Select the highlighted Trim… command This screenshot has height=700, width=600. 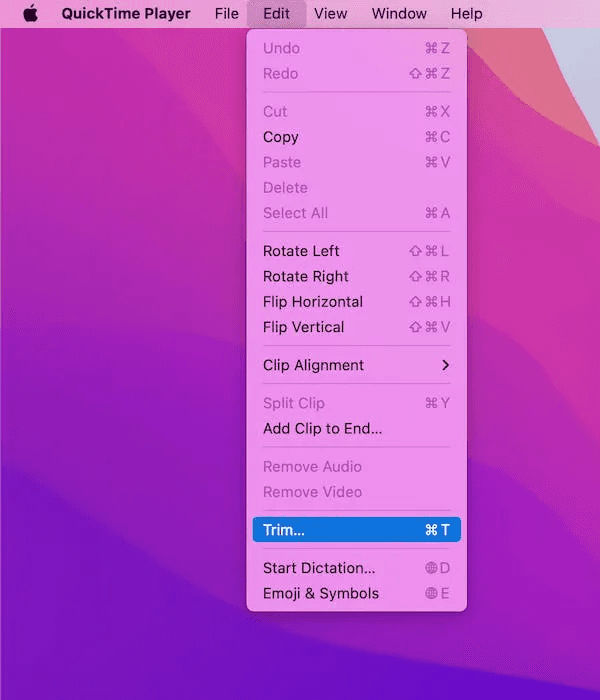(356, 530)
